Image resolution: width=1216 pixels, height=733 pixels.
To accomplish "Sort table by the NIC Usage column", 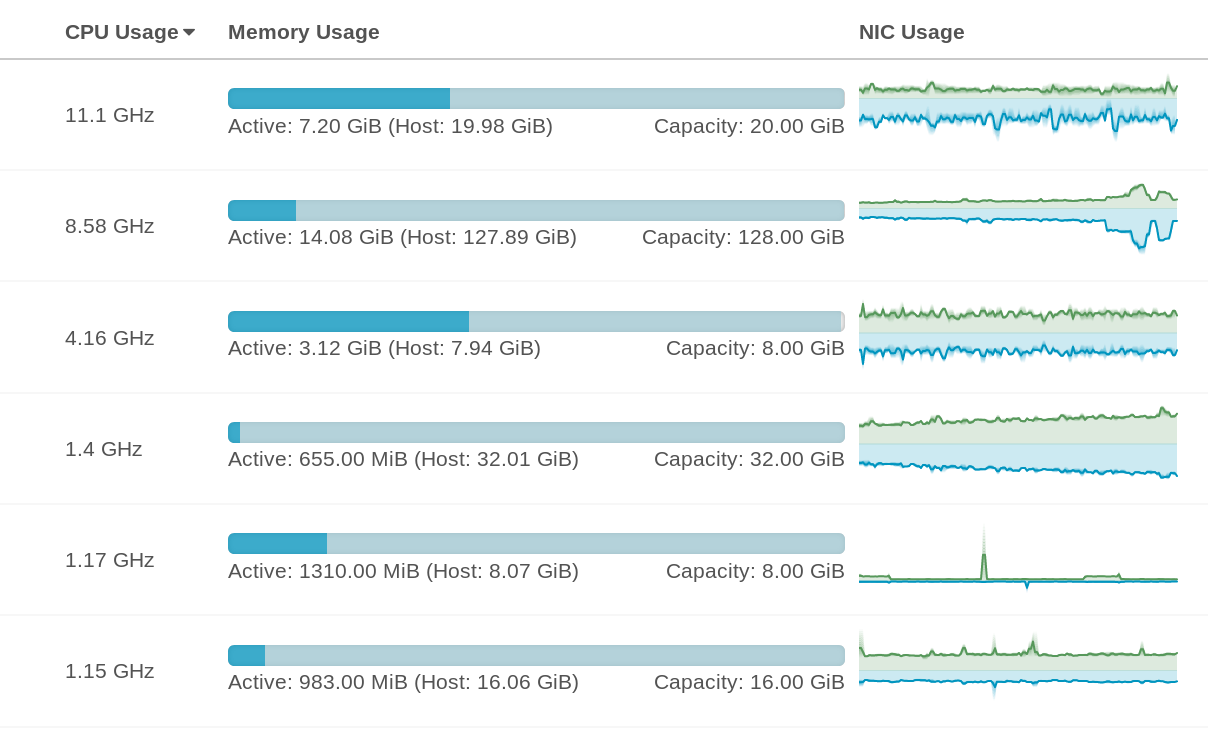I will tap(911, 32).
